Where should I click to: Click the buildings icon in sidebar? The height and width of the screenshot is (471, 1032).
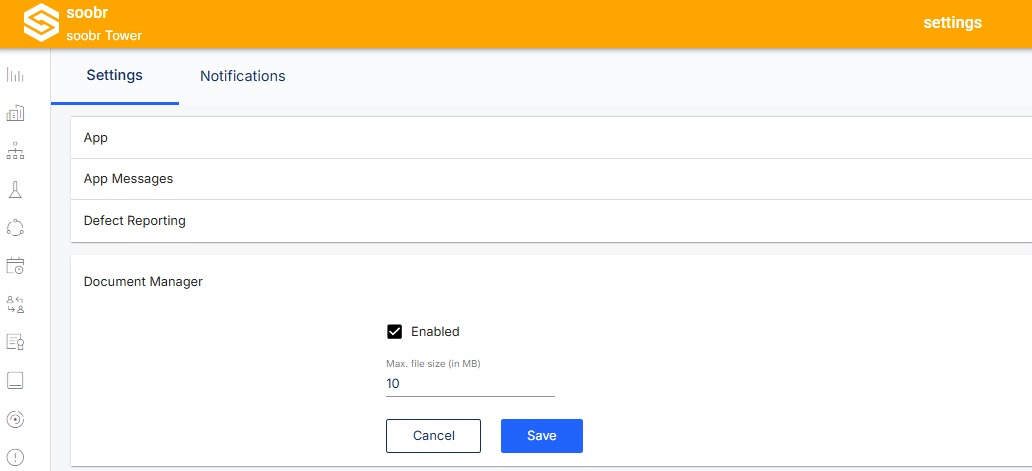[15, 113]
